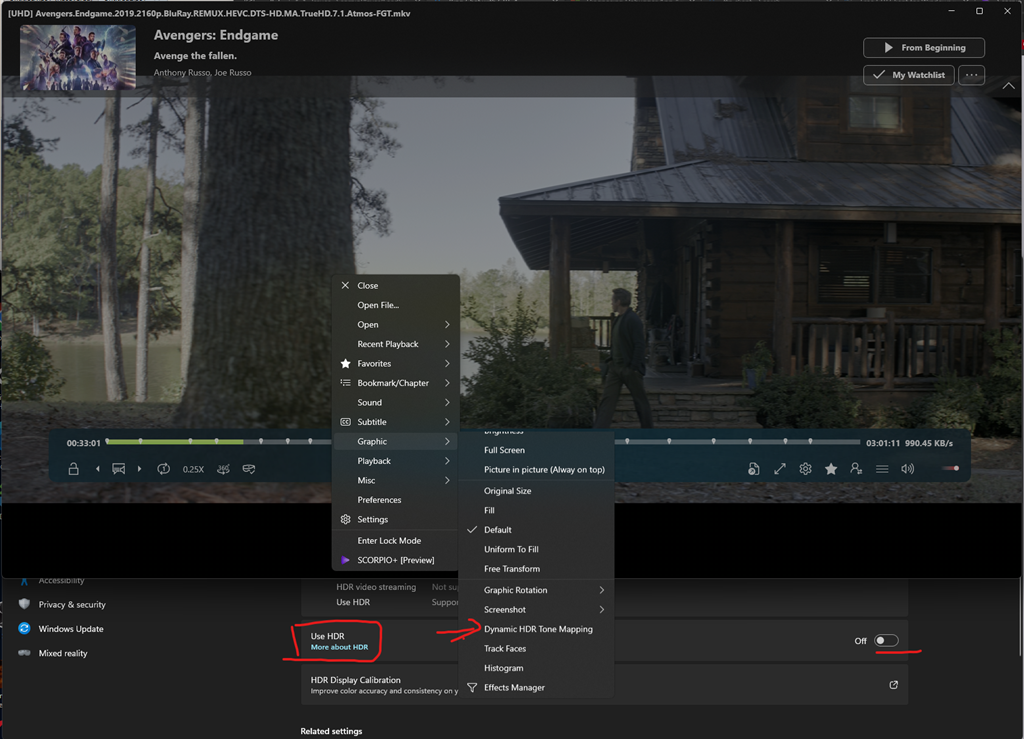Expand the Subtitle submenu

(396, 422)
